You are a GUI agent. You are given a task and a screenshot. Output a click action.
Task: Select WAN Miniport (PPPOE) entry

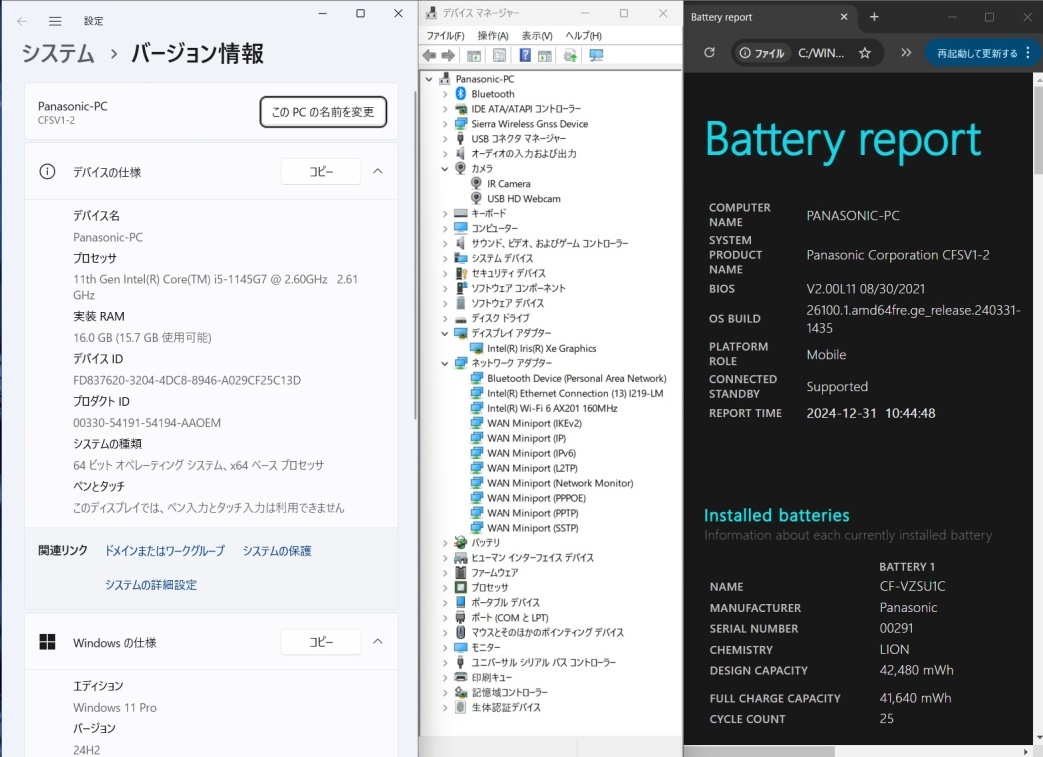coord(536,498)
